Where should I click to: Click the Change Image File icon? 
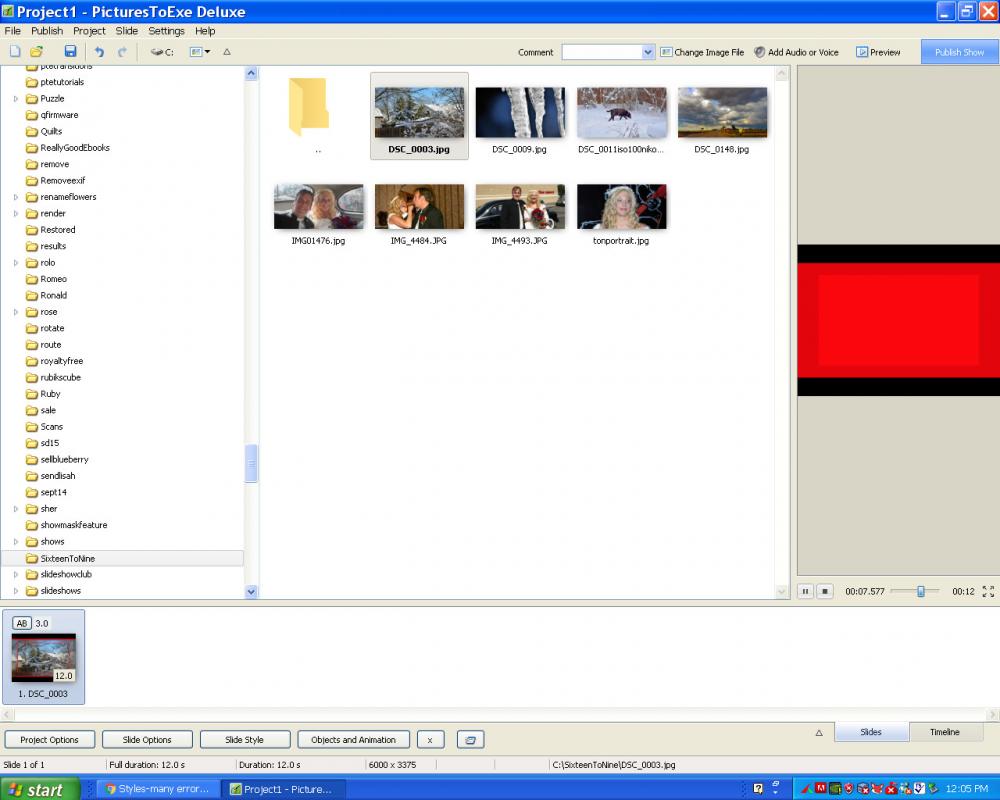(x=666, y=52)
